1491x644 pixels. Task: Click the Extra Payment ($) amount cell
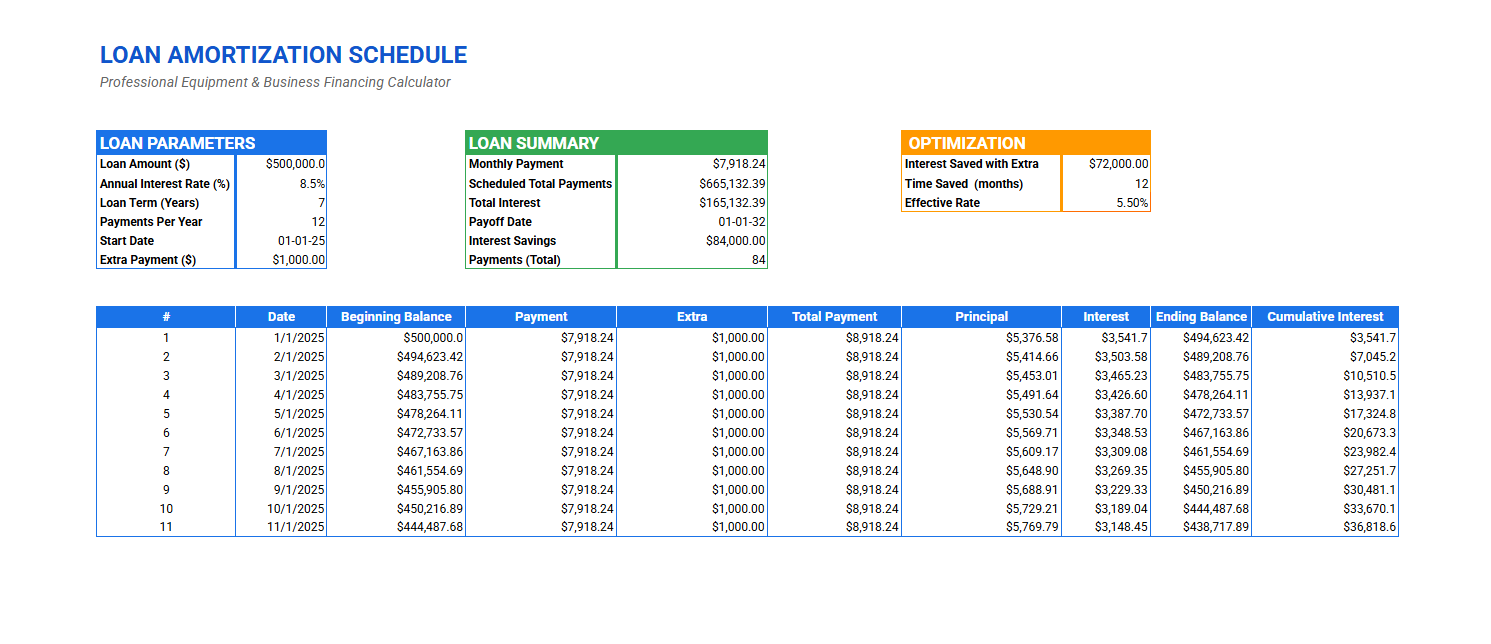(283, 259)
